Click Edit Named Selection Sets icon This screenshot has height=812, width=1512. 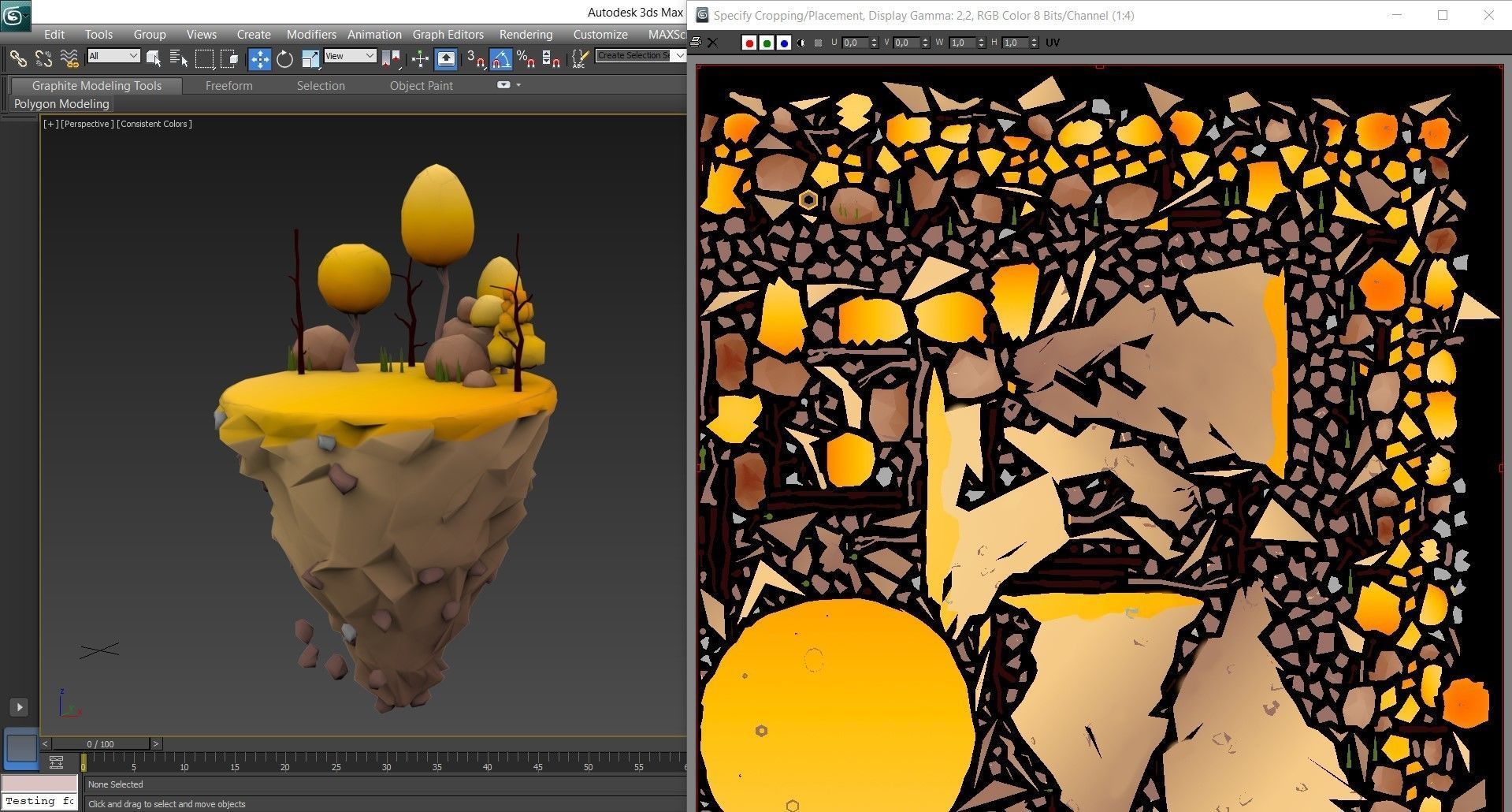coord(580,58)
